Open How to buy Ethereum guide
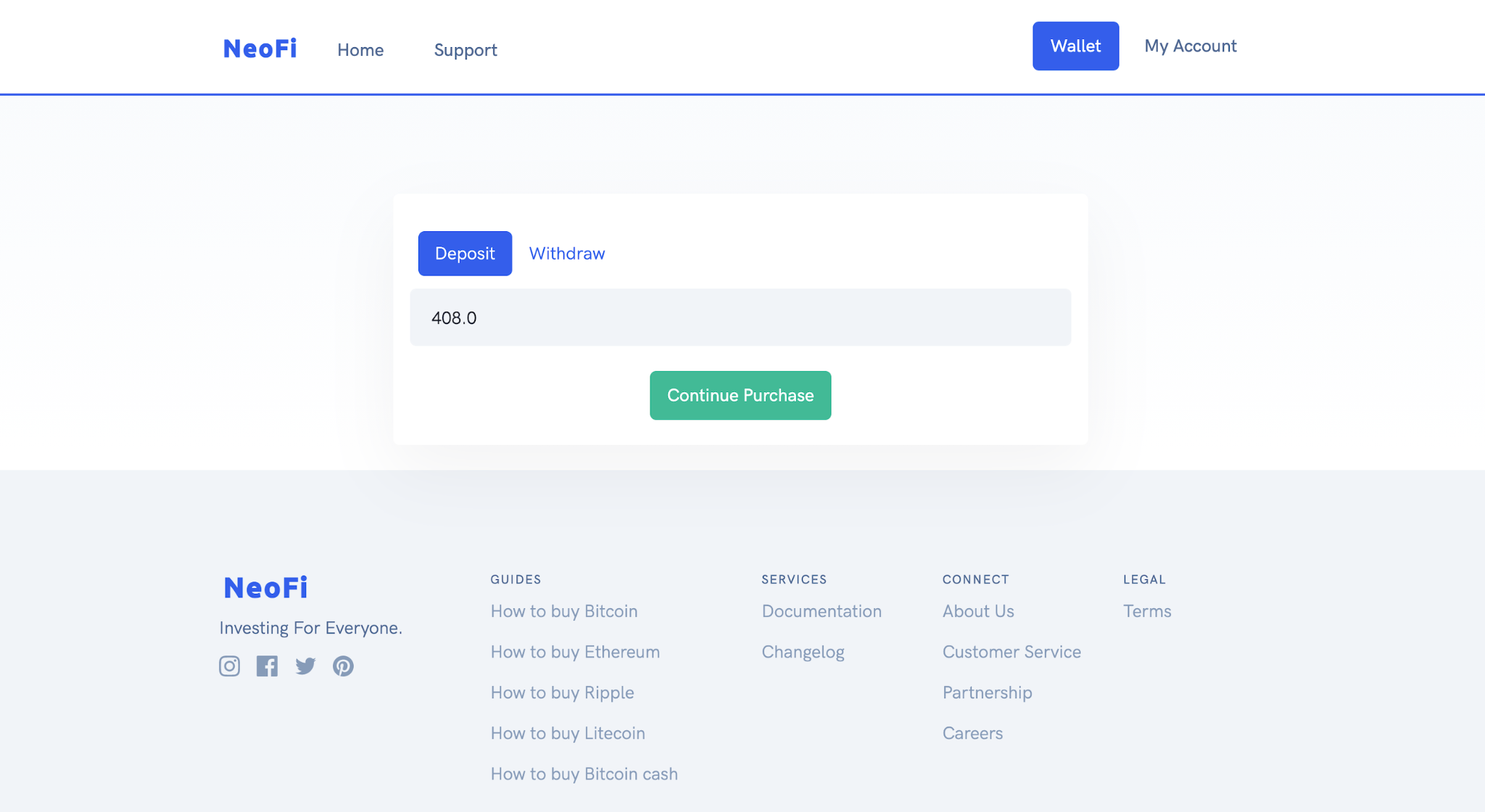Screen dimensions: 1485x812 [x=575, y=652]
